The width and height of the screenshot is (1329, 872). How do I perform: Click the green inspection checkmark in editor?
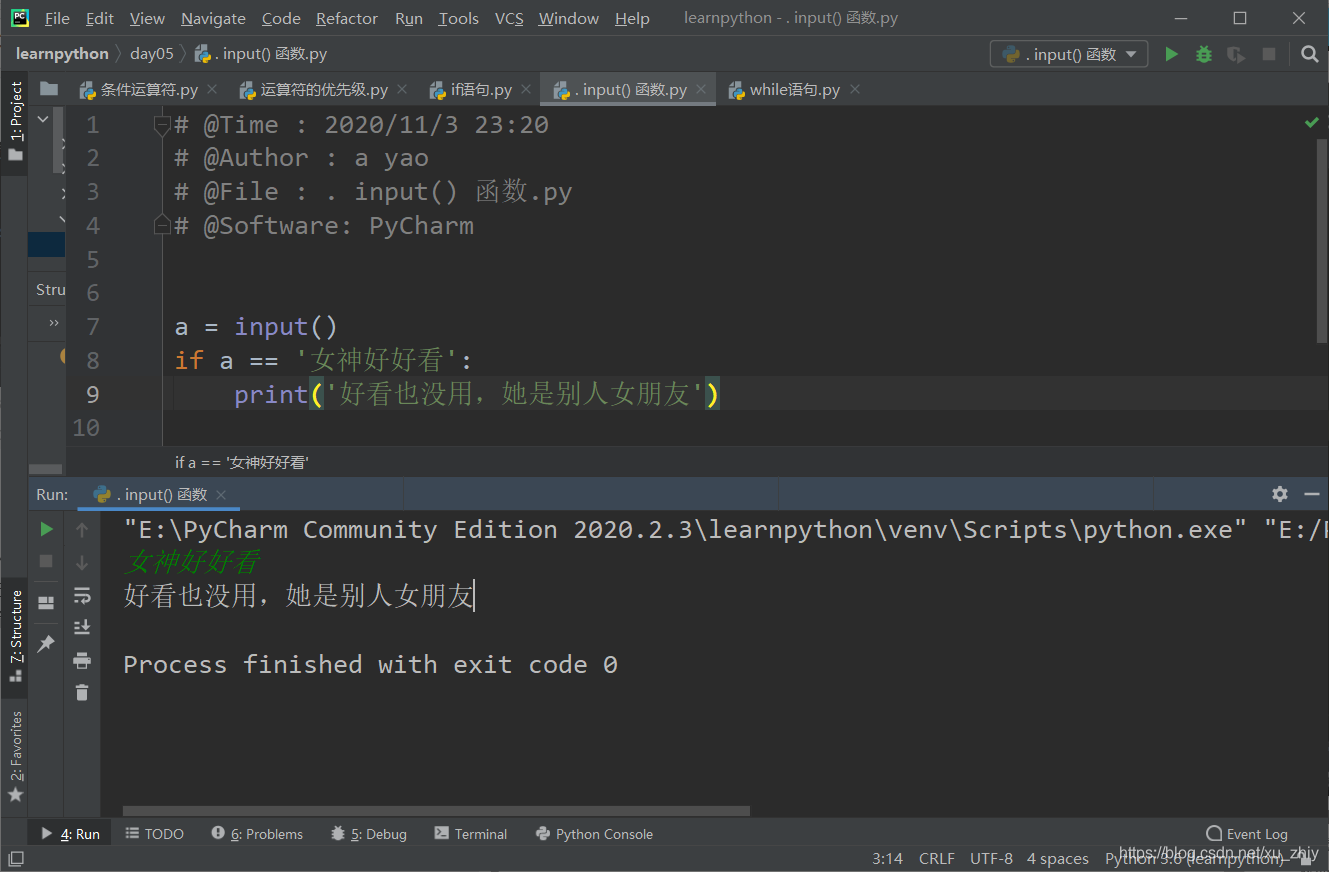(x=1311, y=122)
